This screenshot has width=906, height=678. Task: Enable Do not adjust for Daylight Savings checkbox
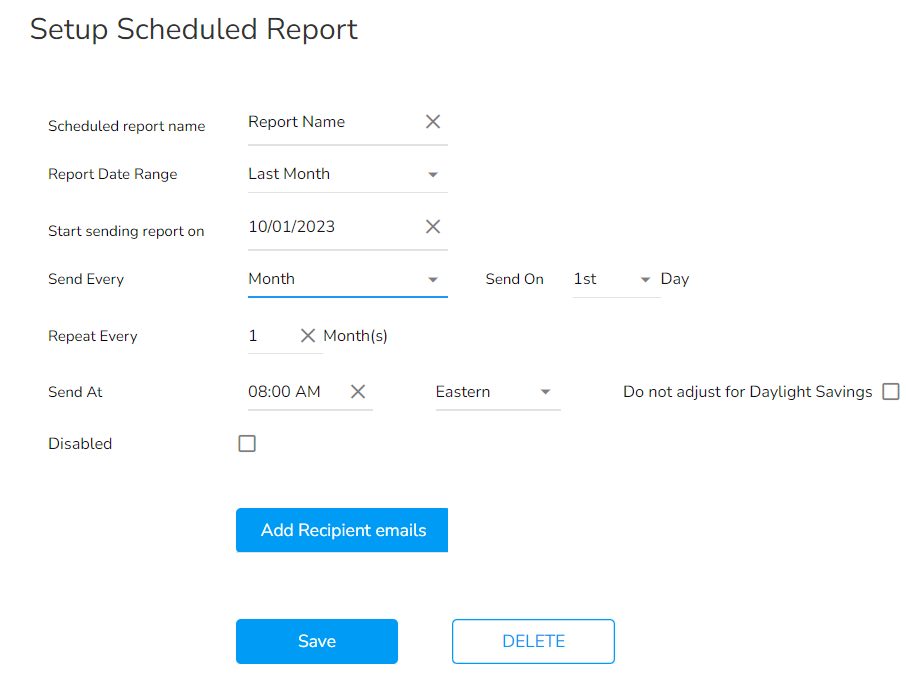(x=890, y=392)
